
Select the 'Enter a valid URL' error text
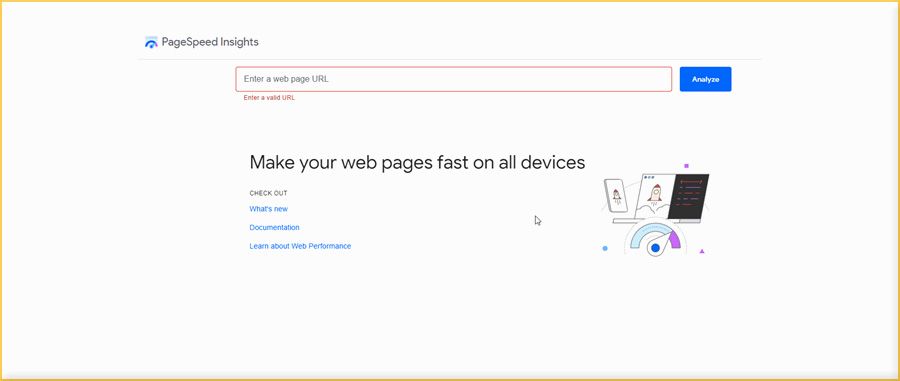click(x=269, y=98)
